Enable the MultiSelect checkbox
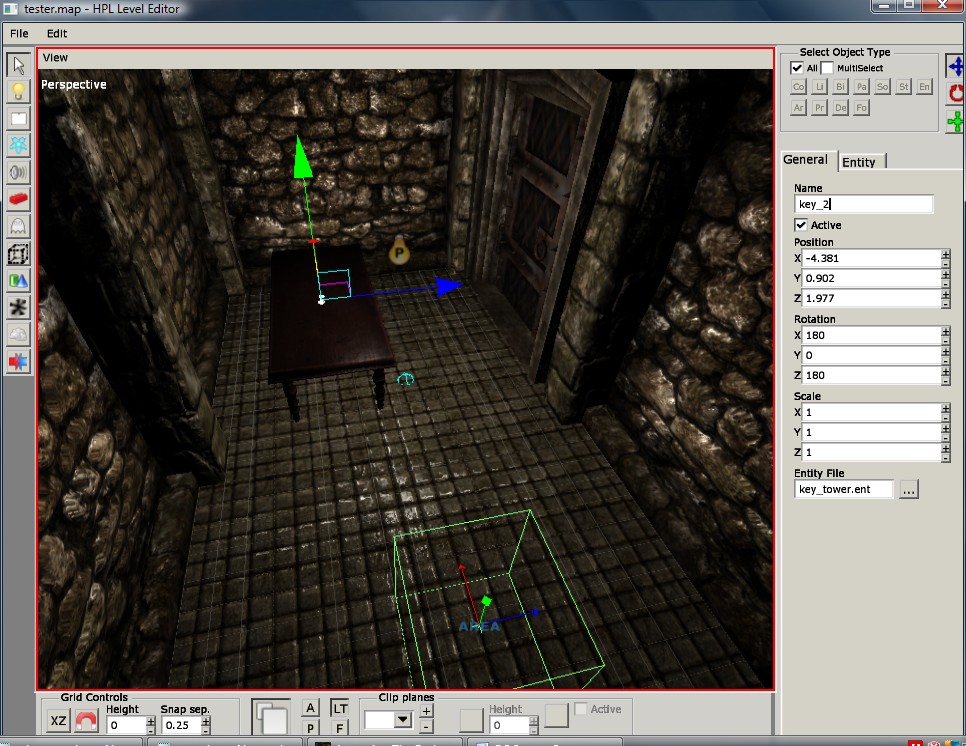 tap(827, 68)
